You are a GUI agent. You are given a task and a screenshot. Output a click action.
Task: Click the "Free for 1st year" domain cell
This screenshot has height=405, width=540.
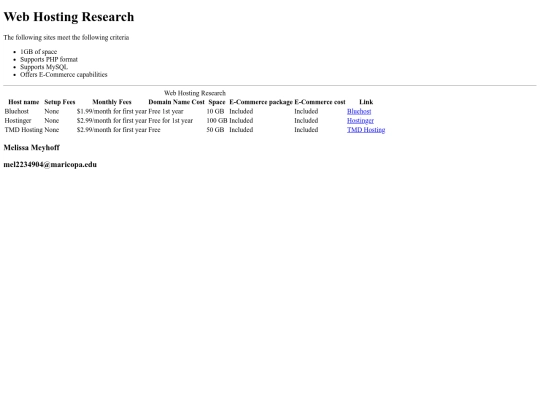pyautogui.click(x=170, y=121)
